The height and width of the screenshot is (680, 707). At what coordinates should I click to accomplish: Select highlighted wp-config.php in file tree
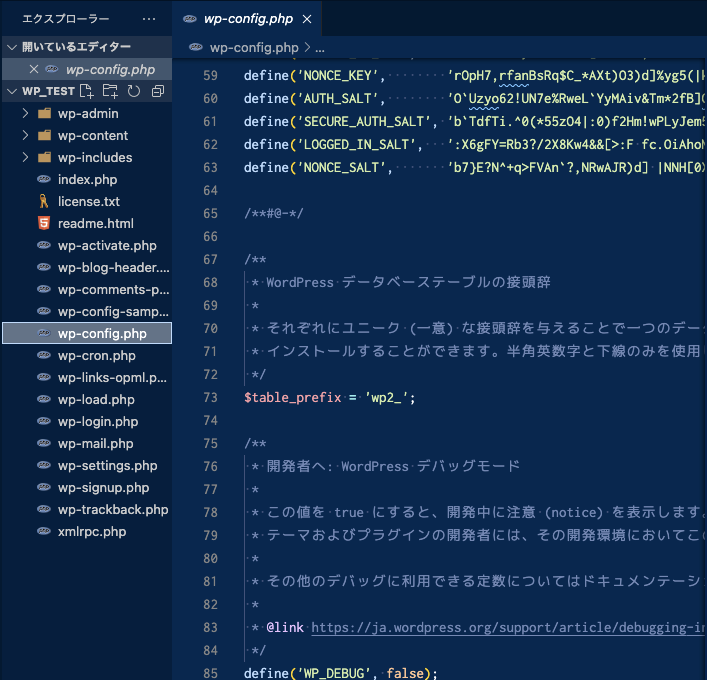pyautogui.click(x=87, y=333)
